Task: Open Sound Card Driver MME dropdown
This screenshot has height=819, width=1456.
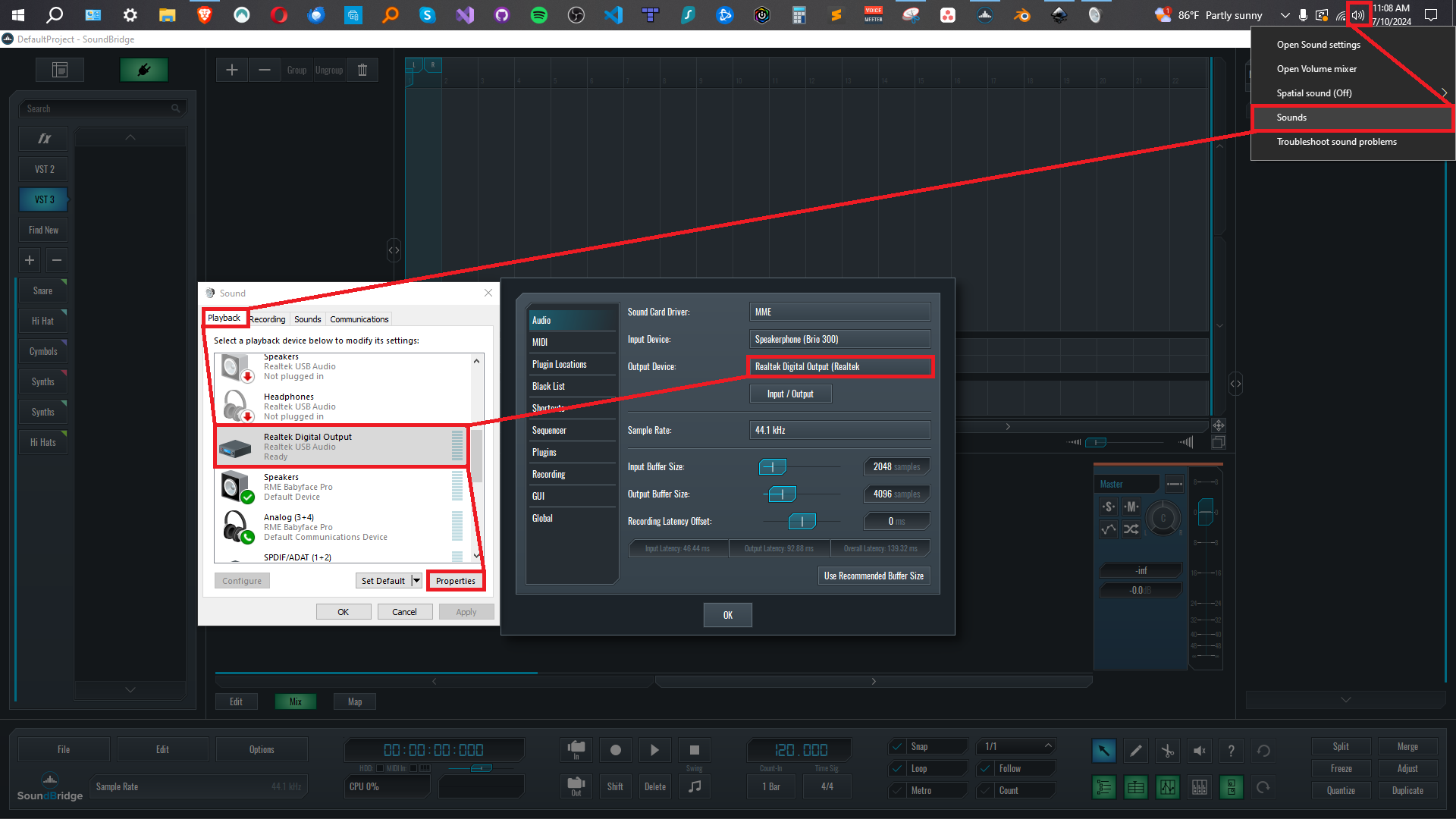Action: click(x=839, y=312)
